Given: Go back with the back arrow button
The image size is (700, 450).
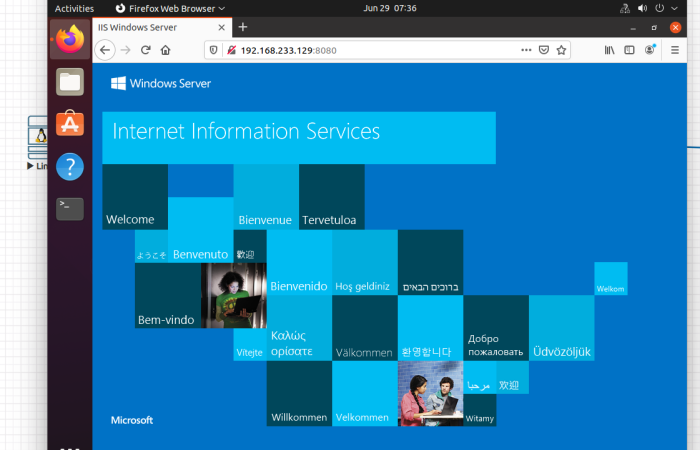Looking at the screenshot, I should [x=105, y=50].
